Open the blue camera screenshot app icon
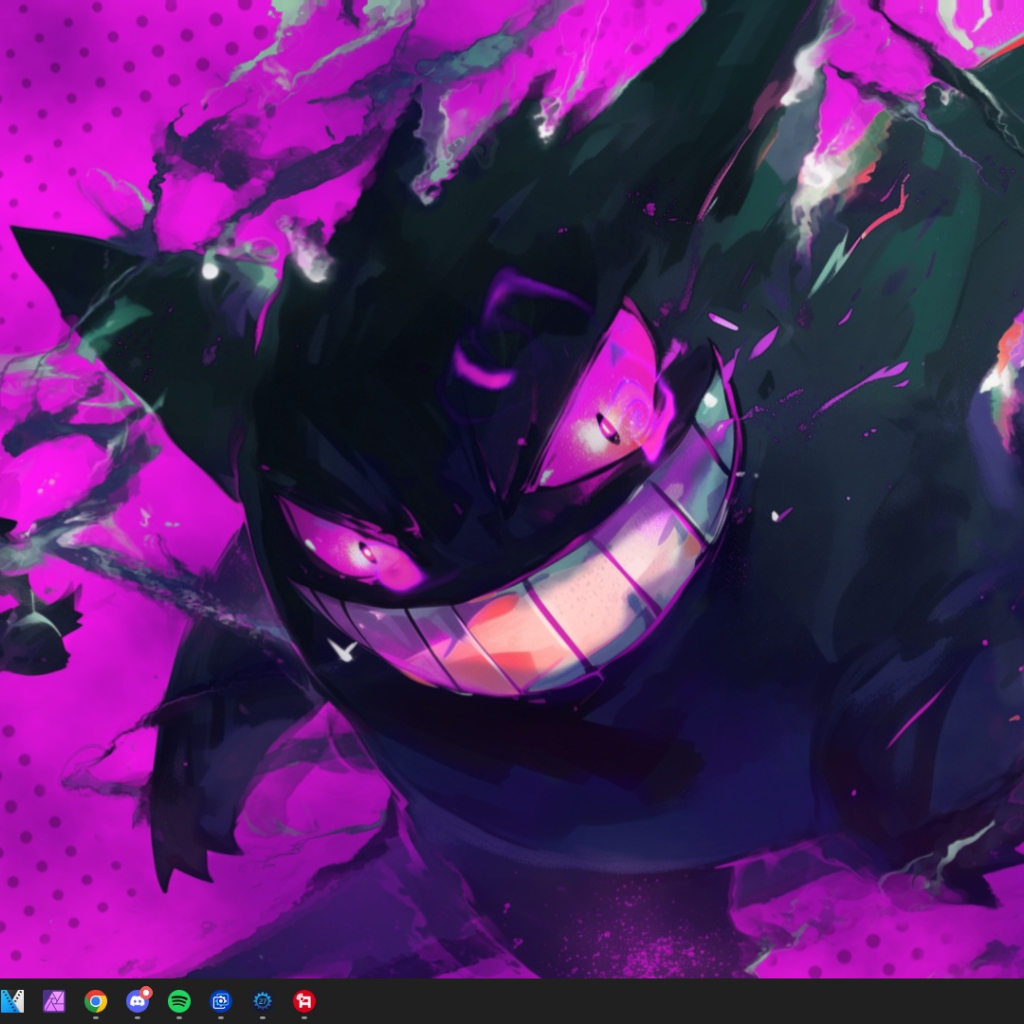Viewport: 1024px width, 1024px height. tap(221, 1000)
